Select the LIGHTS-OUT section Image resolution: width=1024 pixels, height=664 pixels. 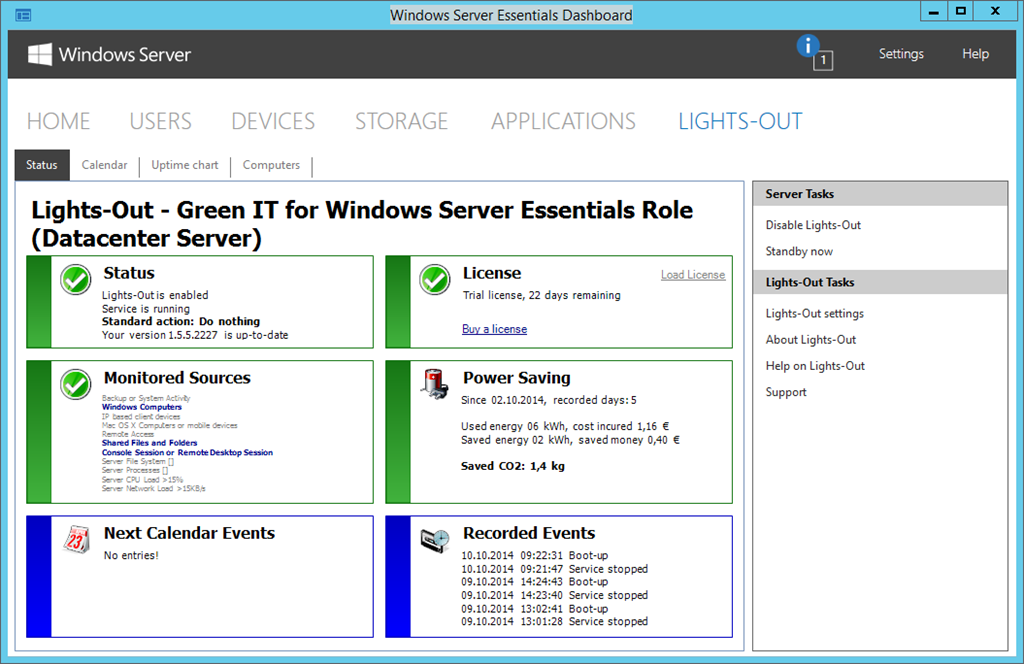coord(740,121)
